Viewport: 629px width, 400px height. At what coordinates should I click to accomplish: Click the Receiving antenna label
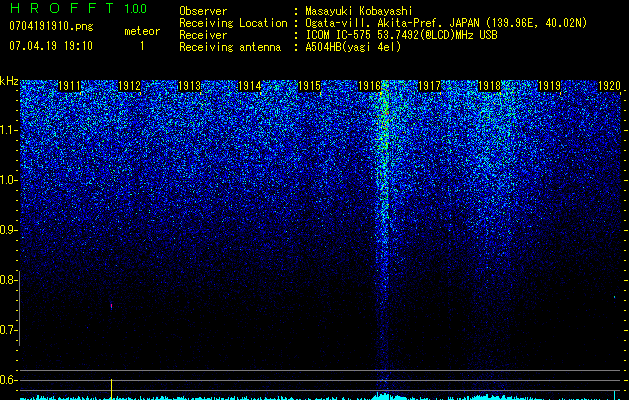230,47
